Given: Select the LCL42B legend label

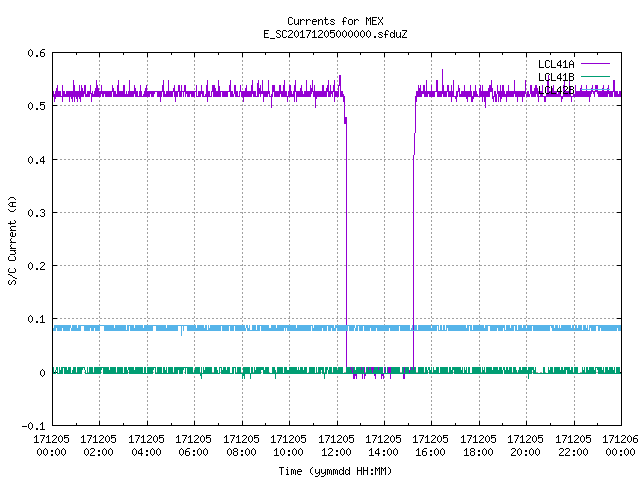Looking at the screenshot, I should (x=556, y=90).
